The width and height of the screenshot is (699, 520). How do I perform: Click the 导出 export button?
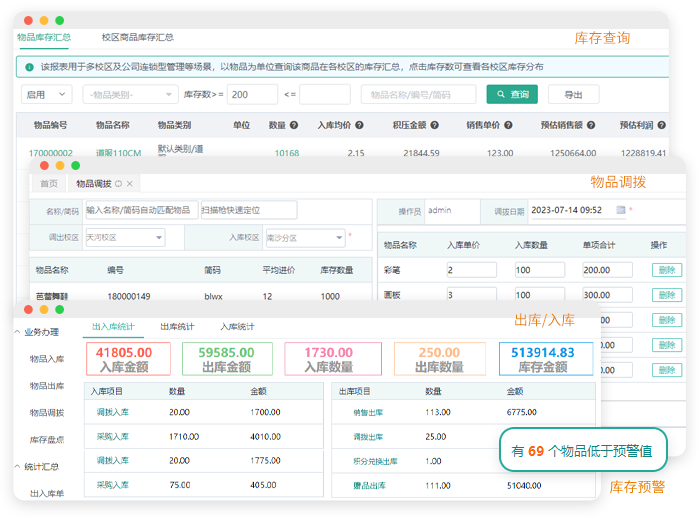(x=573, y=95)
